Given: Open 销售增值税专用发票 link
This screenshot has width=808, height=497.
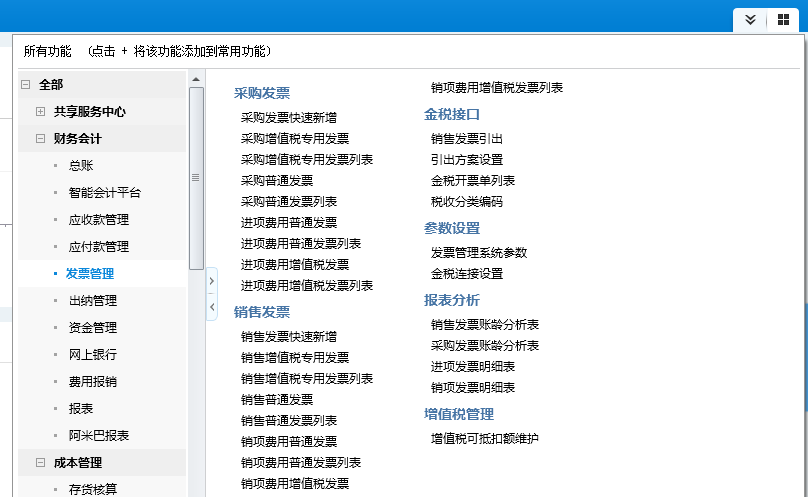Looking at the screenshot, I should click(294, 357).
